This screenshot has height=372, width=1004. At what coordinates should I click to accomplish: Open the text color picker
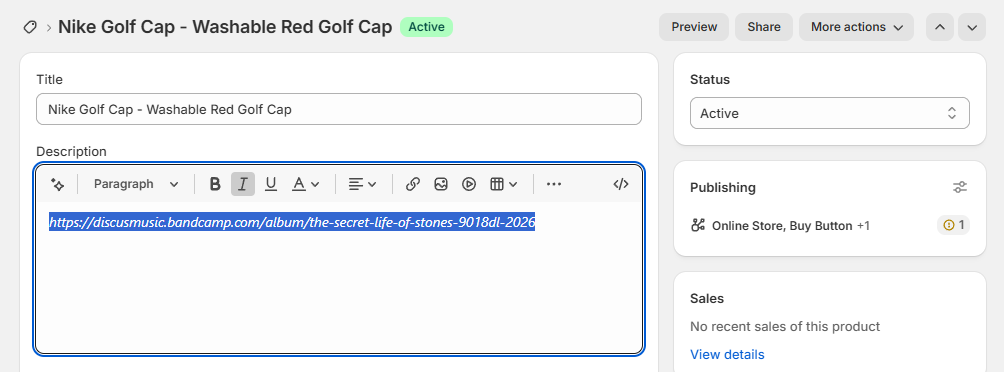(x=305, y=184)
